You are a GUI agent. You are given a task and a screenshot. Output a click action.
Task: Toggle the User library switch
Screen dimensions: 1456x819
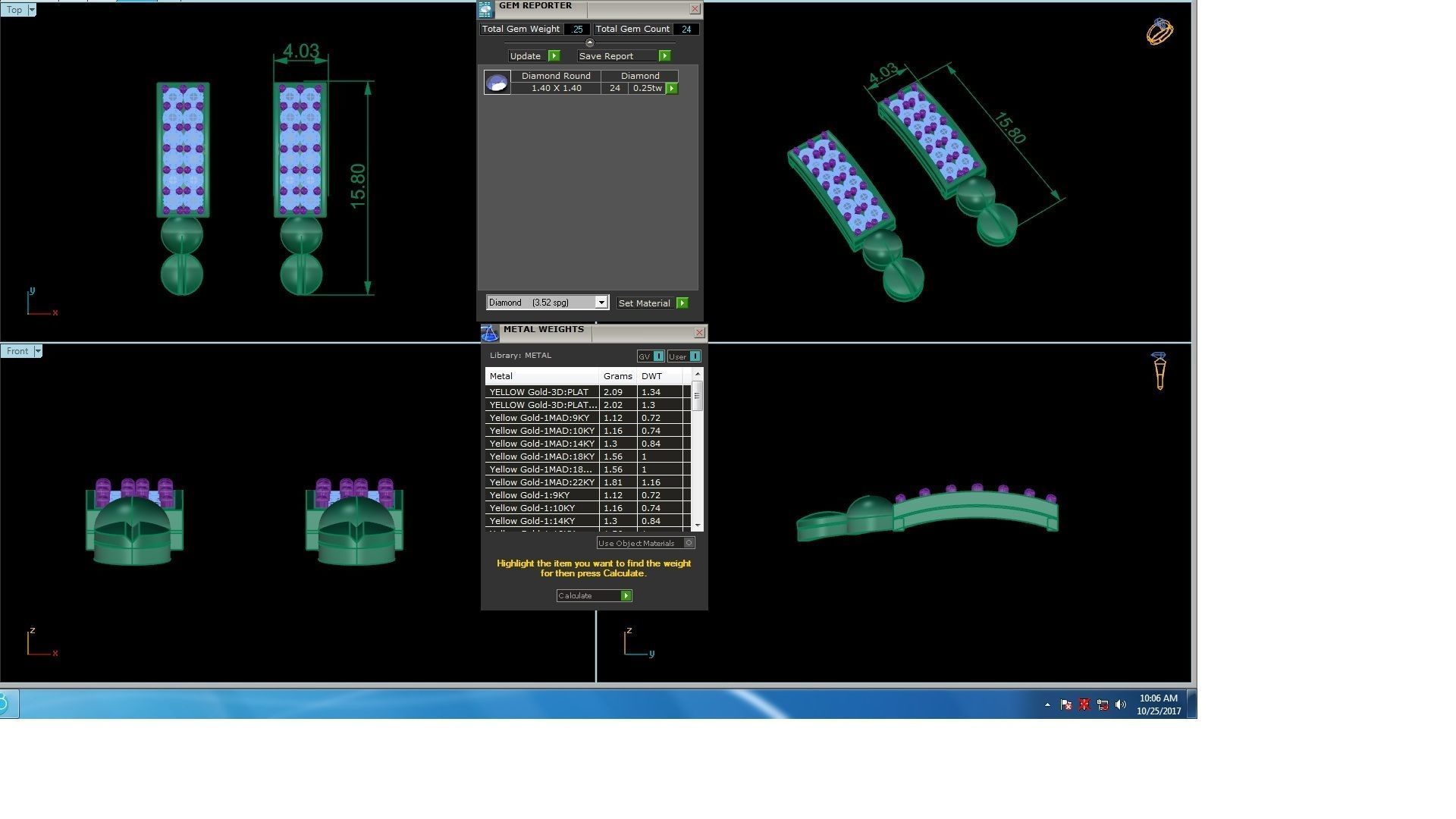coord(694,356)
